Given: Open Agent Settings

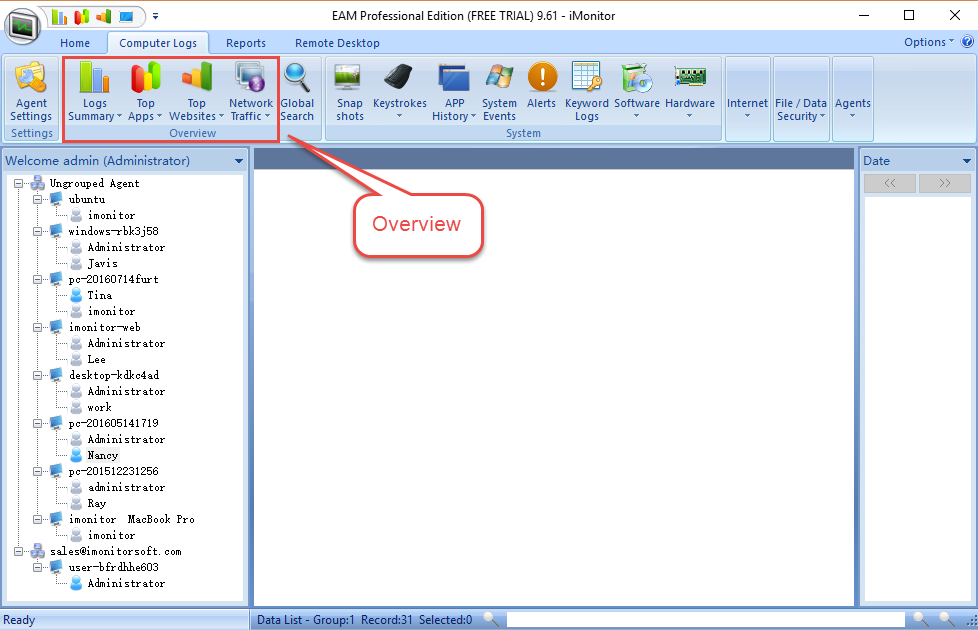Looking at the screenshot, I should point(31,92).
